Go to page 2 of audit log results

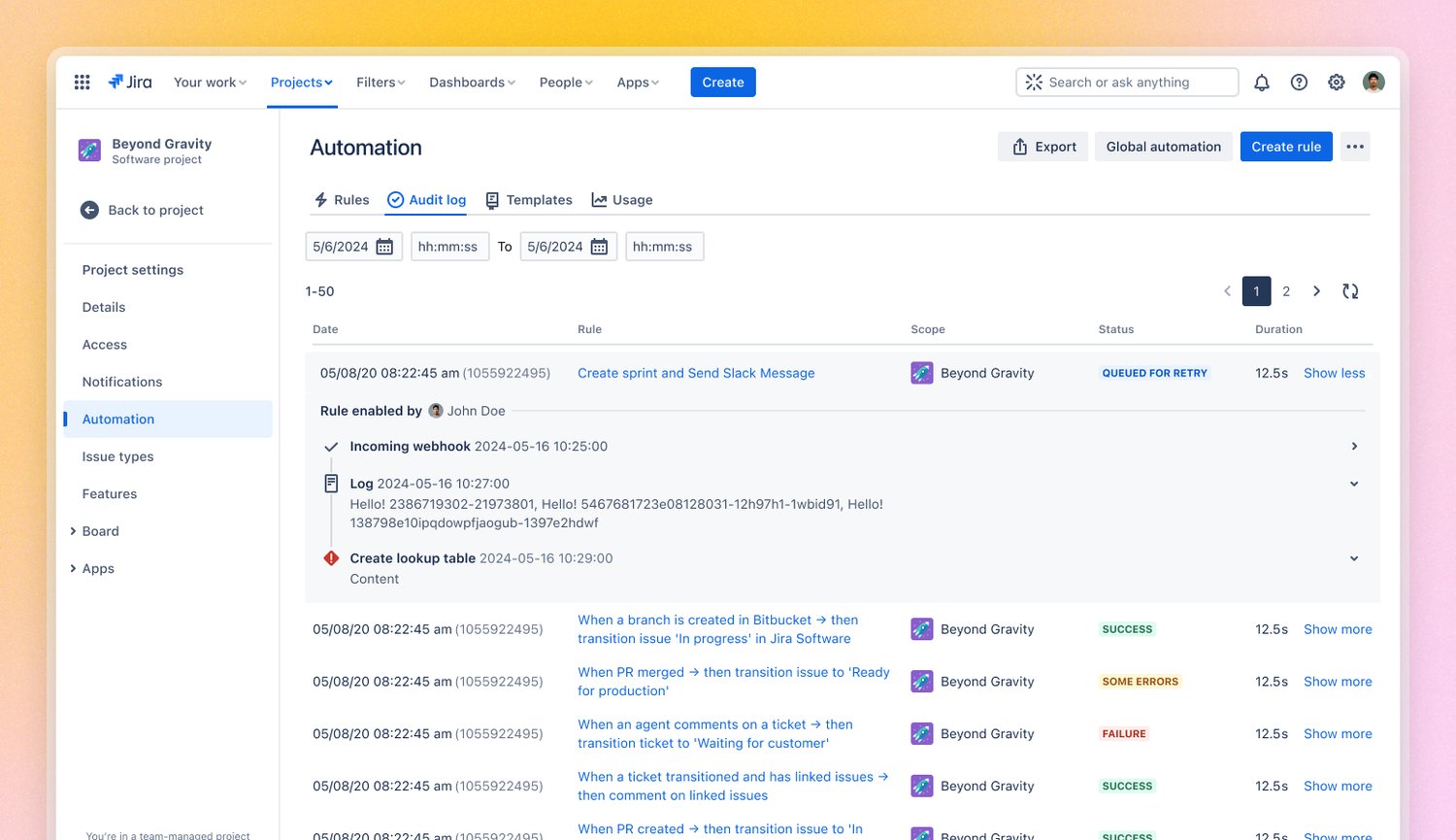click(1286, 290)
